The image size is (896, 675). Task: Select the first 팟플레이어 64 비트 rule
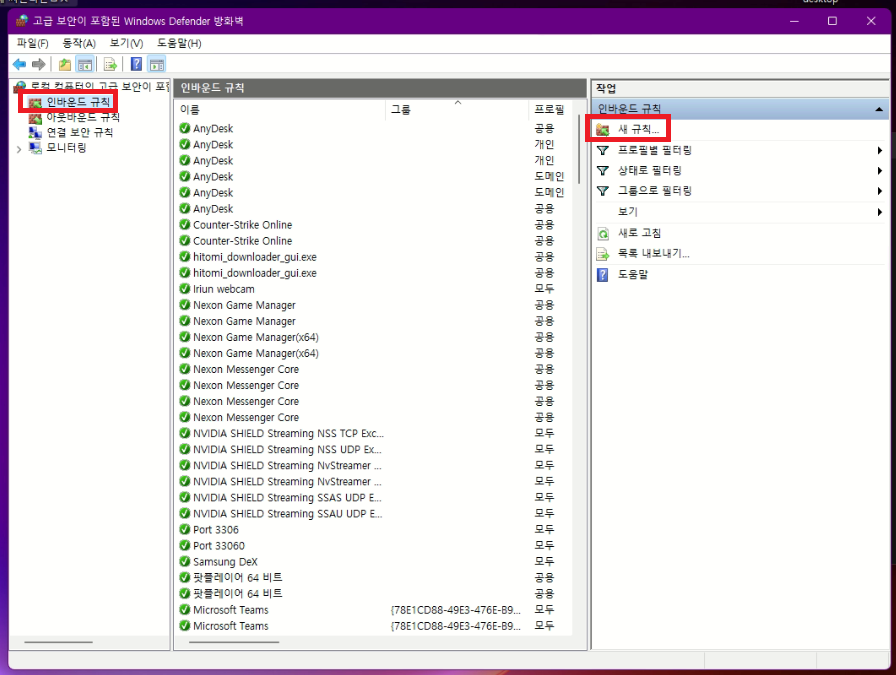click(x=375, y=578)
